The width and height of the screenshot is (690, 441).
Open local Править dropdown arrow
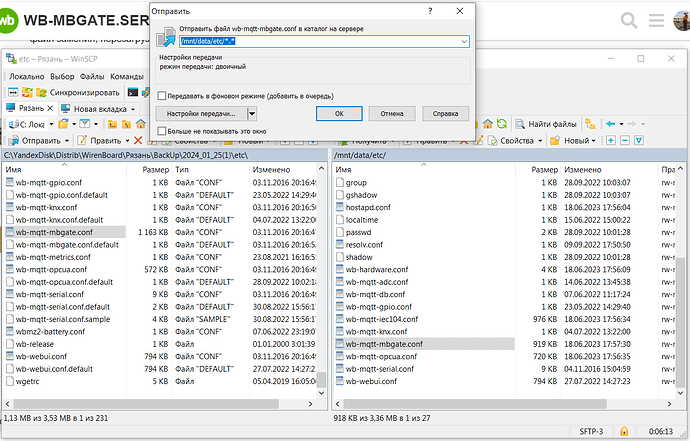(x=127, y=141)
